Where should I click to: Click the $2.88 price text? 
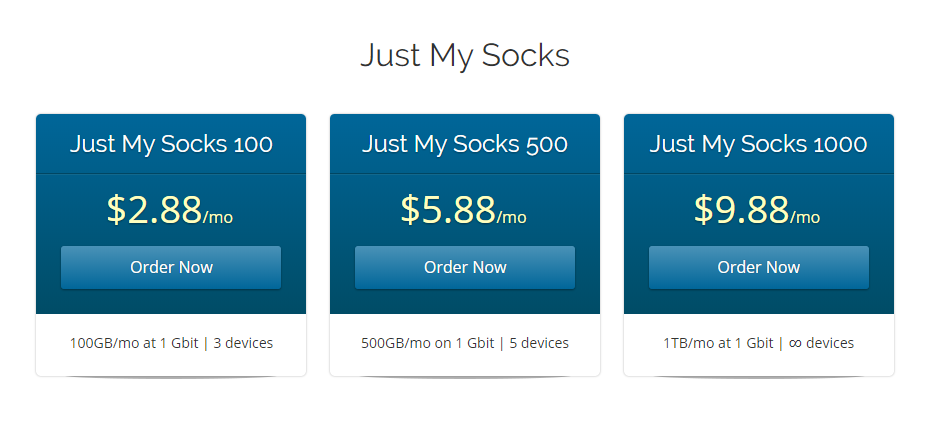[155, 210]
